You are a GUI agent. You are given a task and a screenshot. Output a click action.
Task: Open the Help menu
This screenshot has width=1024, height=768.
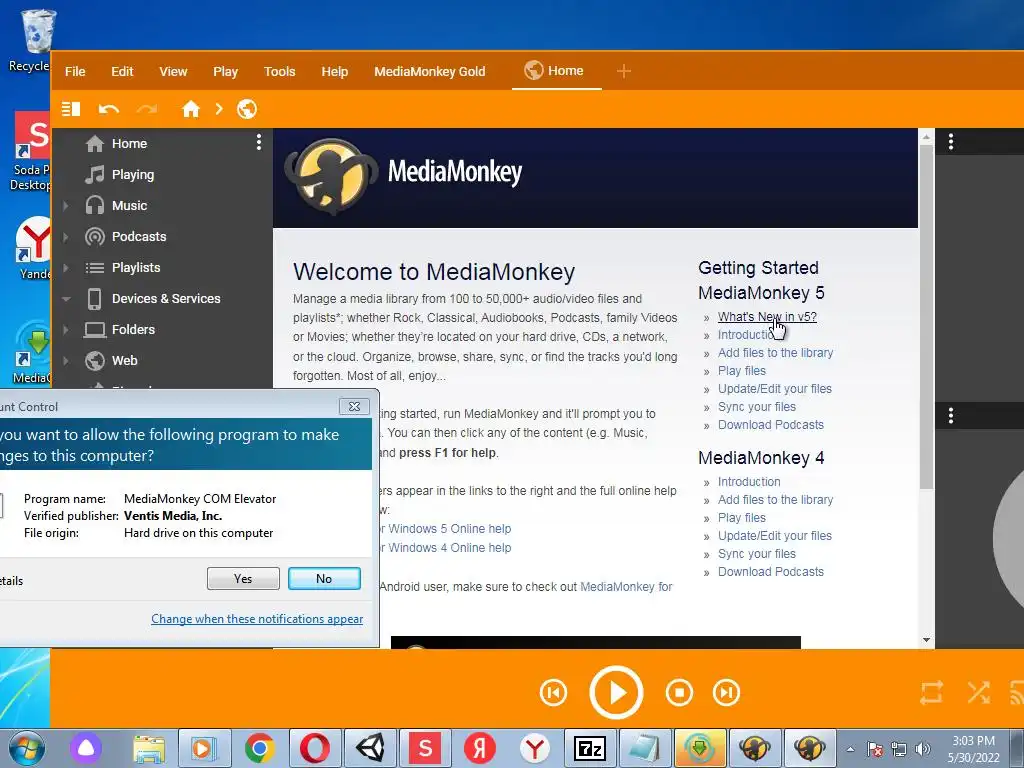tap(334, 71)
